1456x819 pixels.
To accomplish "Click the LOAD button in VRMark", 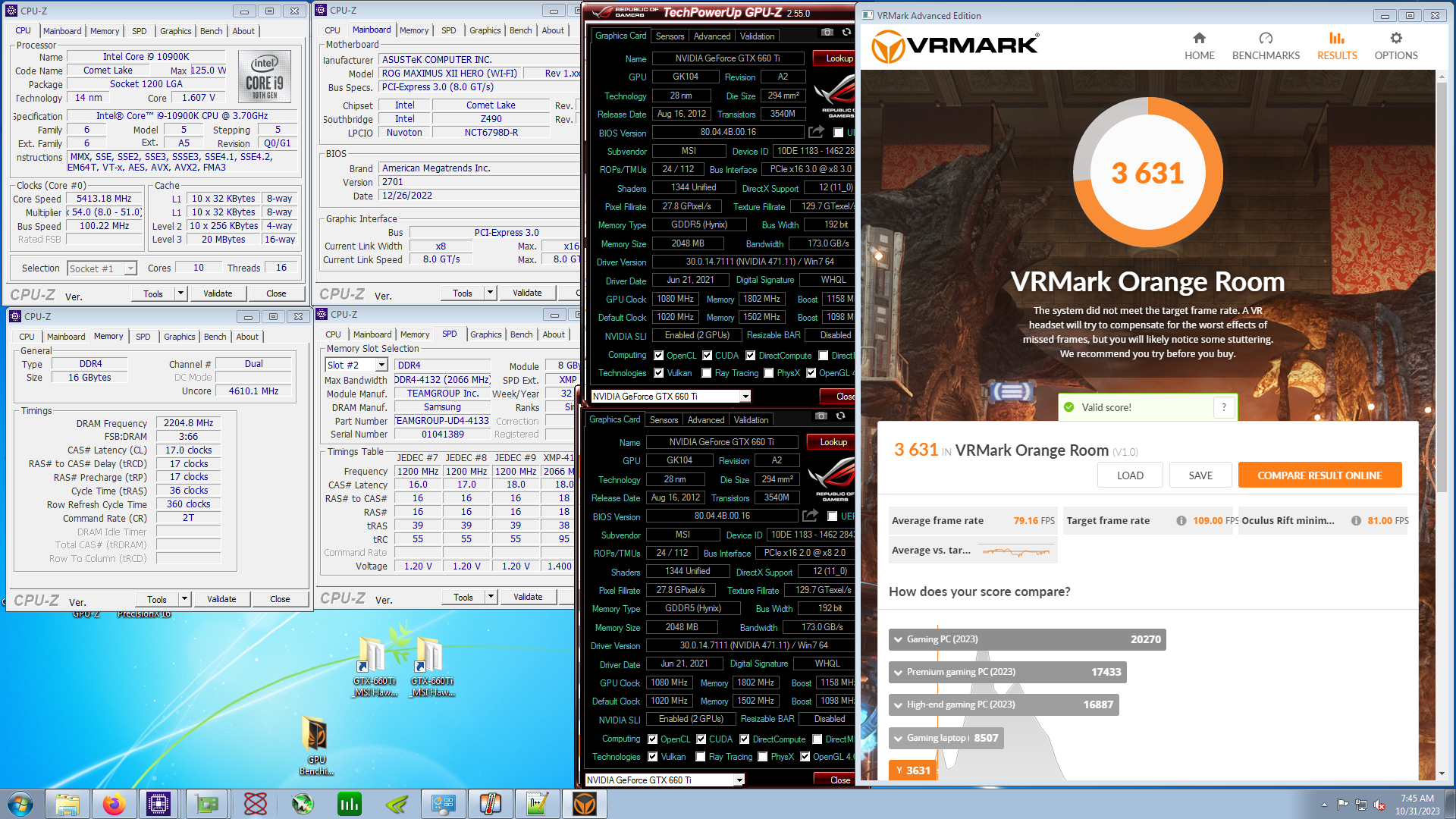I will tap(1130, 475).
